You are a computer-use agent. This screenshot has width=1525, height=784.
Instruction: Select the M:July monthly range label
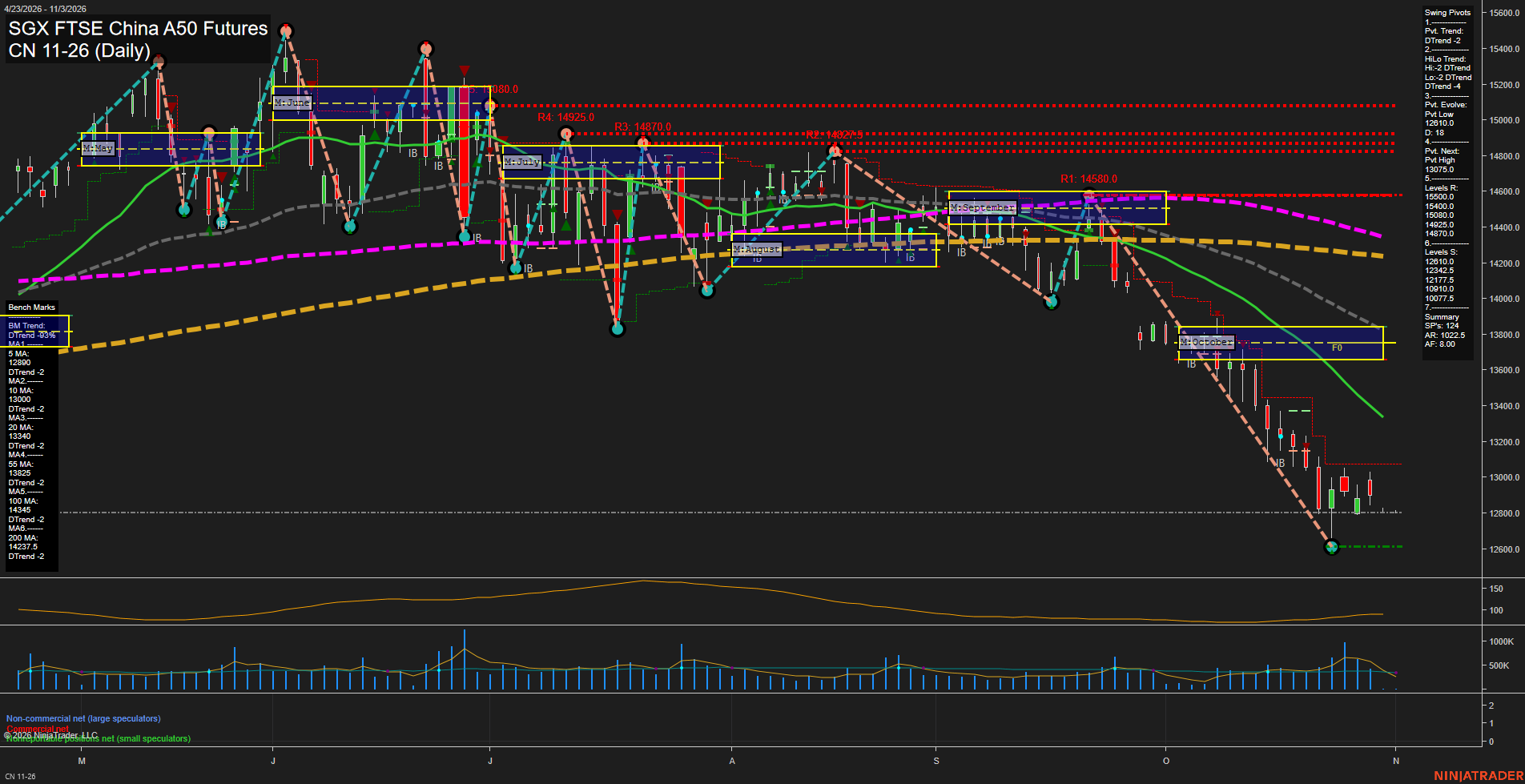[x=522, y=163]
